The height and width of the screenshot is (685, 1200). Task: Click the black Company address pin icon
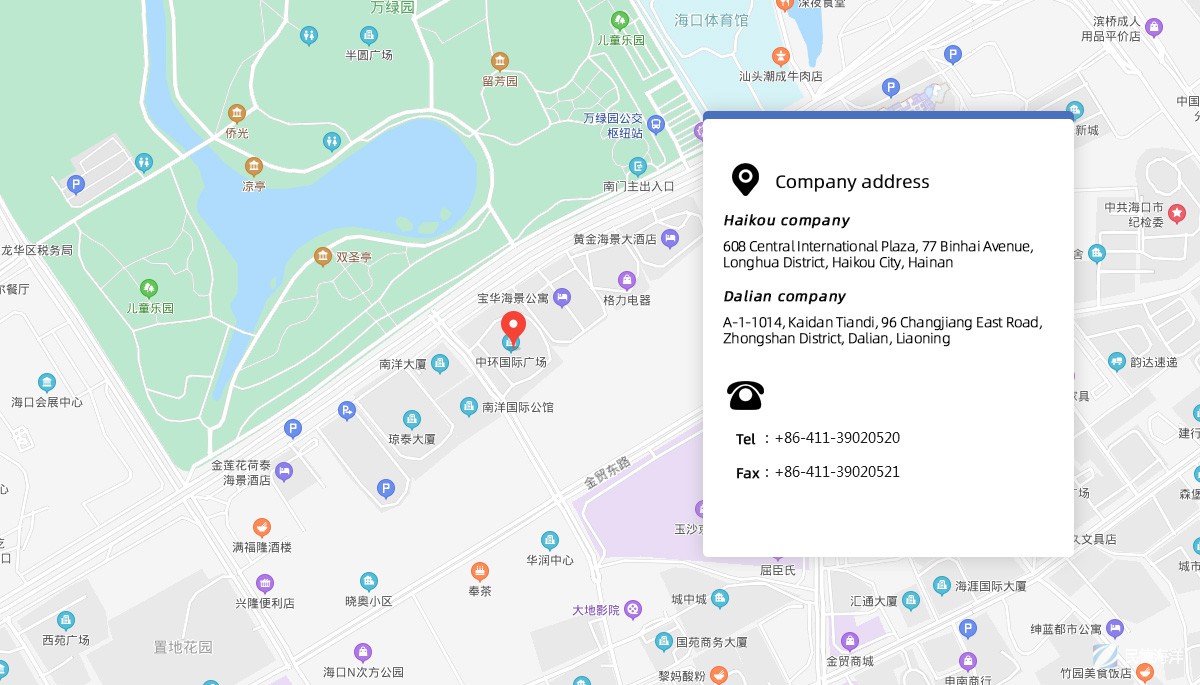click(745, 180)
